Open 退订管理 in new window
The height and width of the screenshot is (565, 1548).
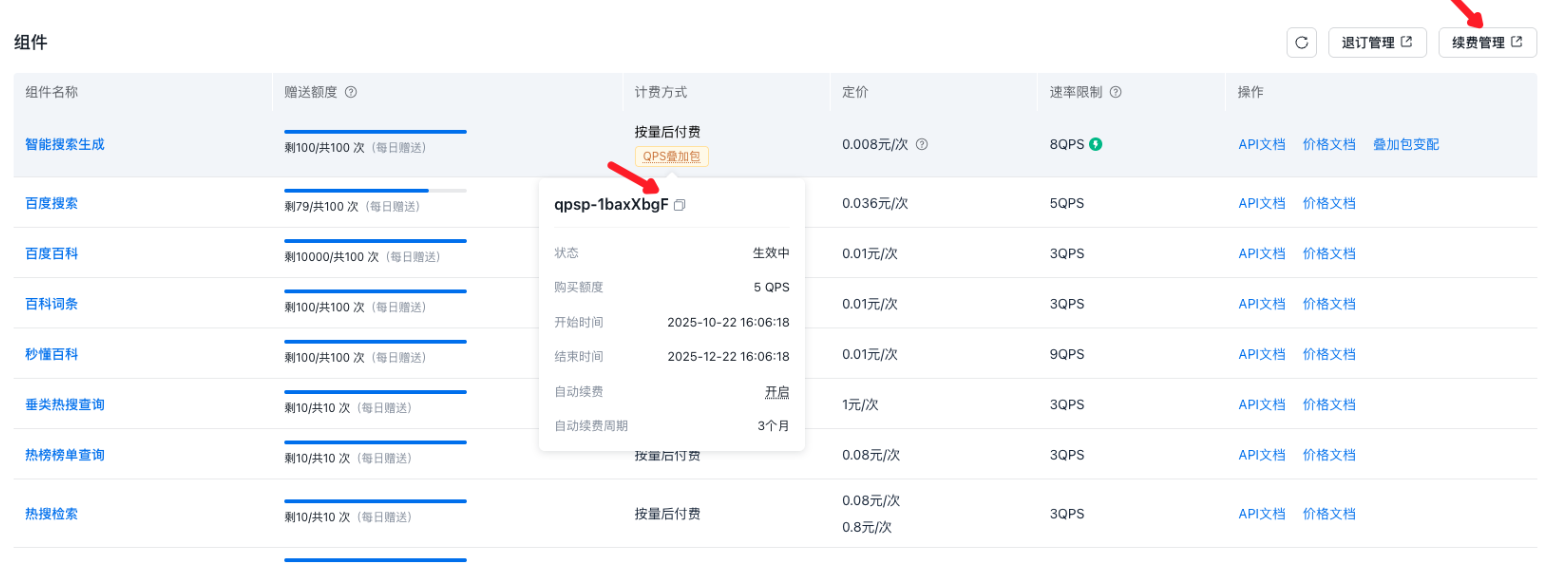click(x=1377, y=43)
